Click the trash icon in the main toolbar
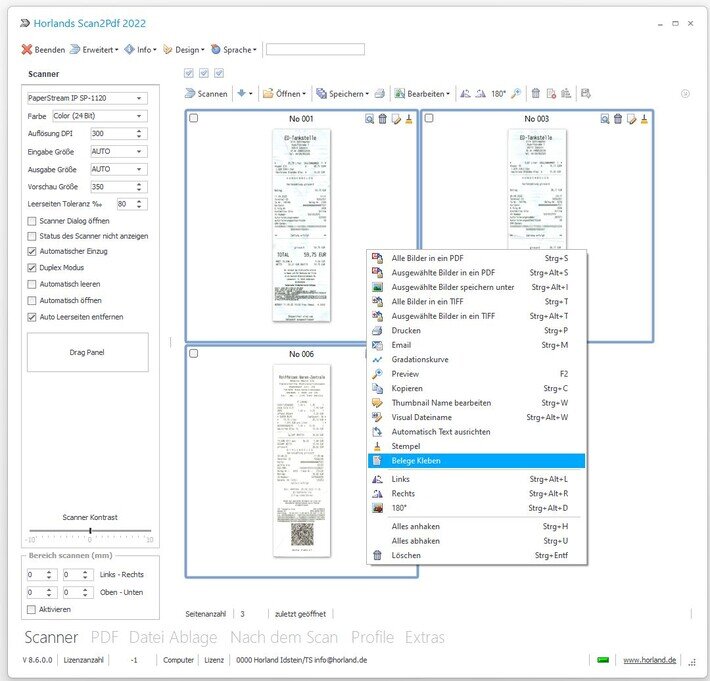 pyautogui.click(x=536, y=94)
